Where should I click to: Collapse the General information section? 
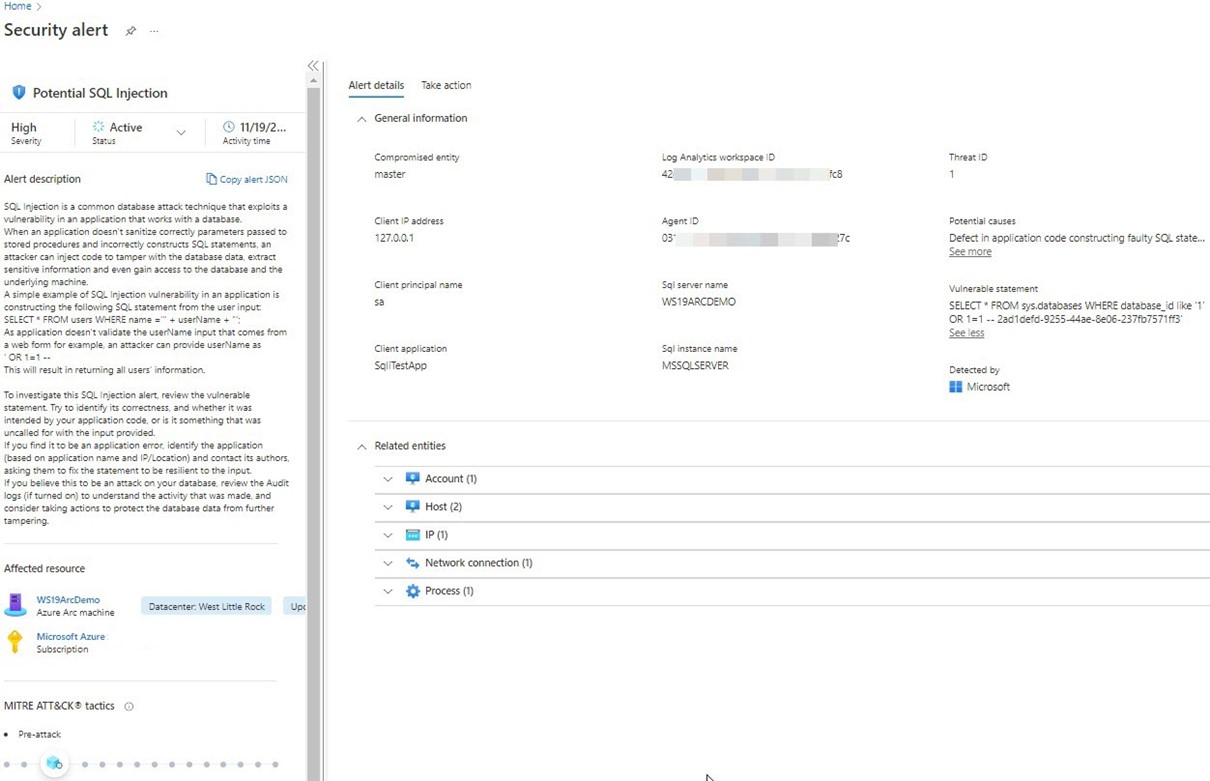point(362,118)
